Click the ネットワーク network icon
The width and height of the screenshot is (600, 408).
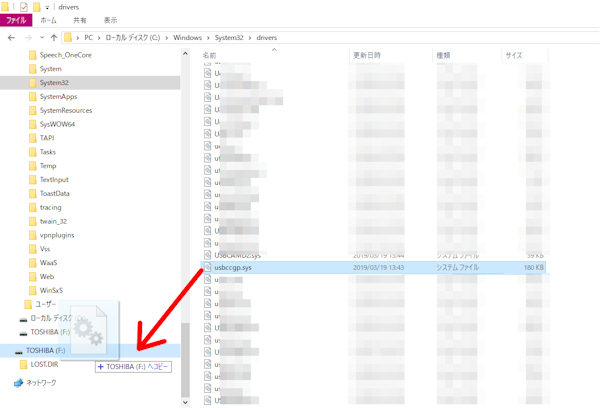(x=18, y=383)
